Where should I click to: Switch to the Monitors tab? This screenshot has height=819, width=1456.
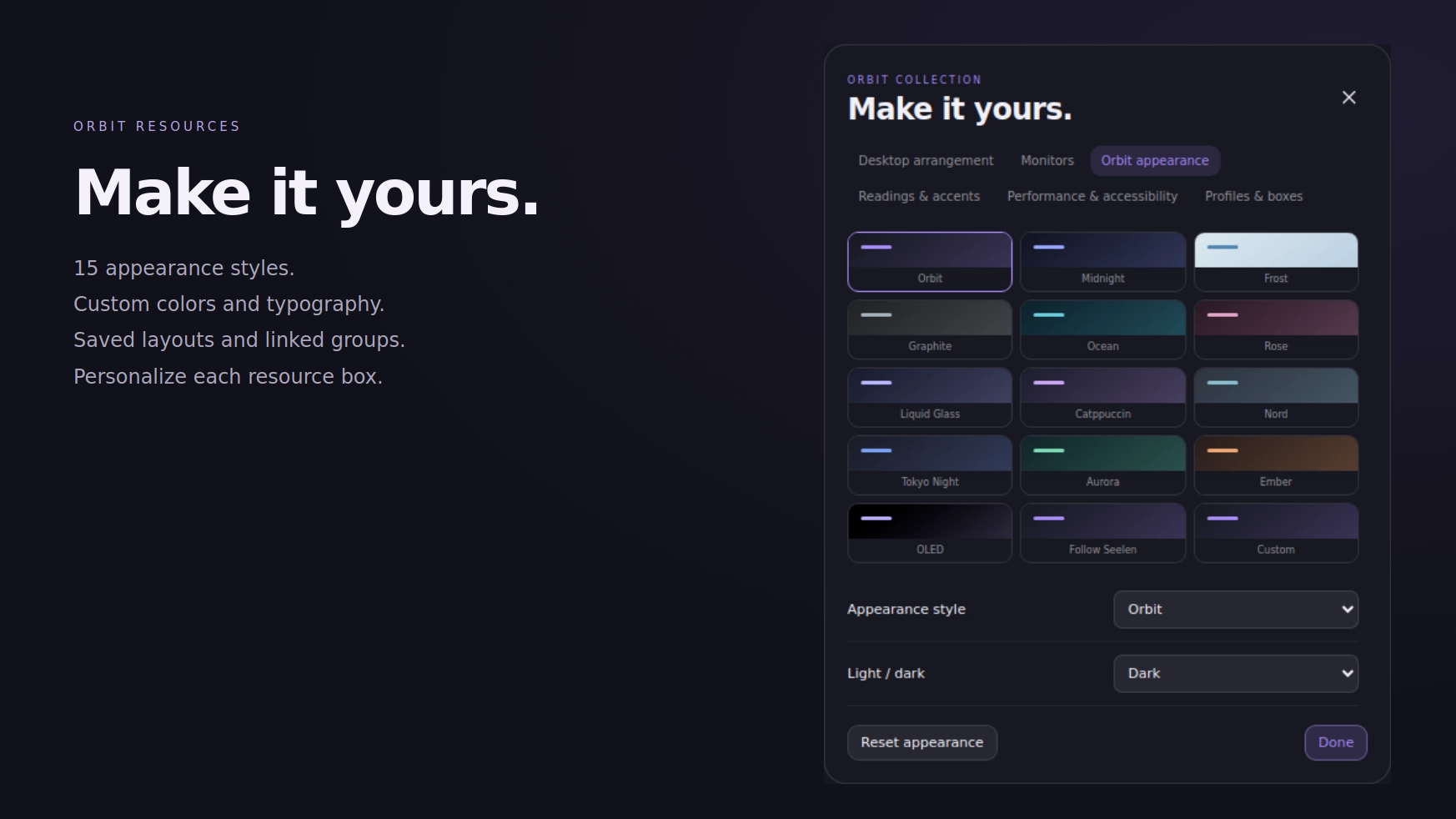(1047, 161)
